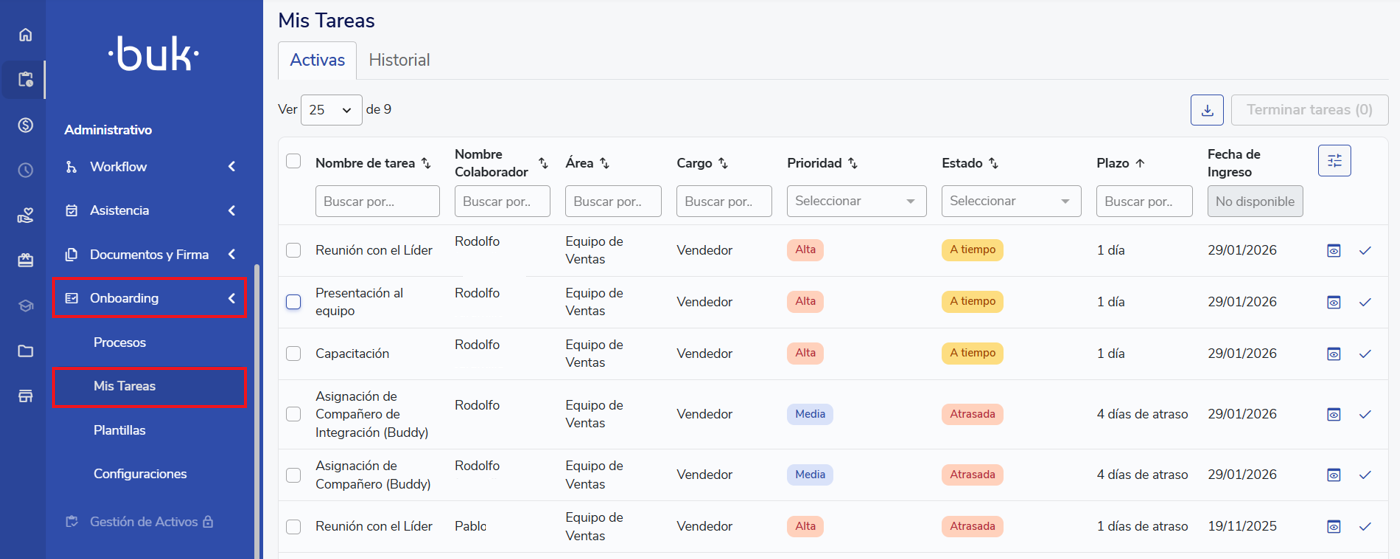View details of Capacitación task

[x=1333, y=354]
